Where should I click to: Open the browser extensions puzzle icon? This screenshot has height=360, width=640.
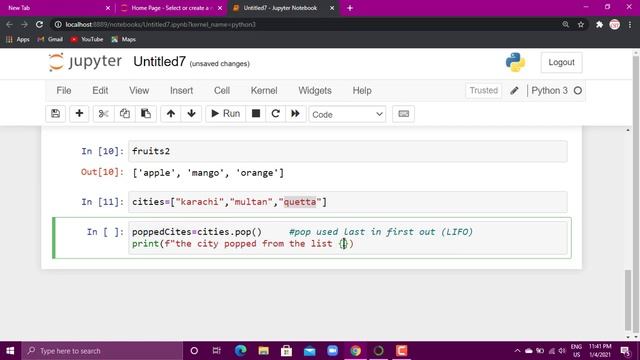coord(599,24)
